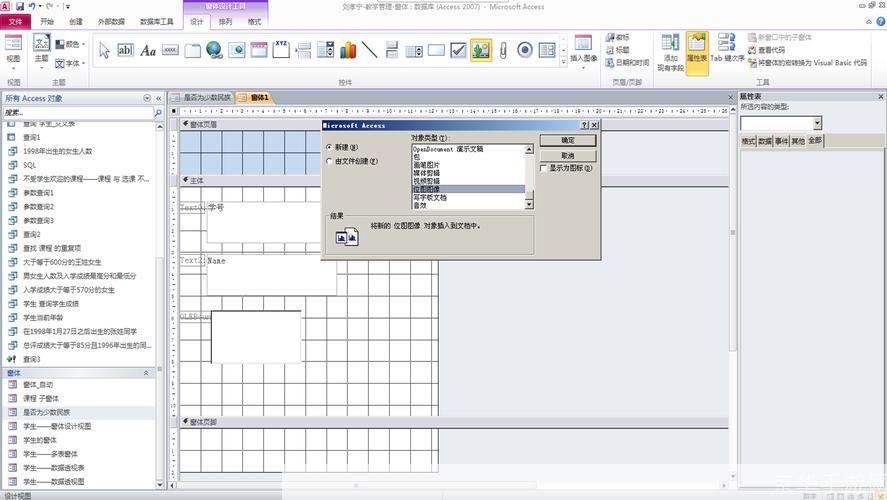
Task: Close the Property Sheet pane
Action: [x=881, y=97]
